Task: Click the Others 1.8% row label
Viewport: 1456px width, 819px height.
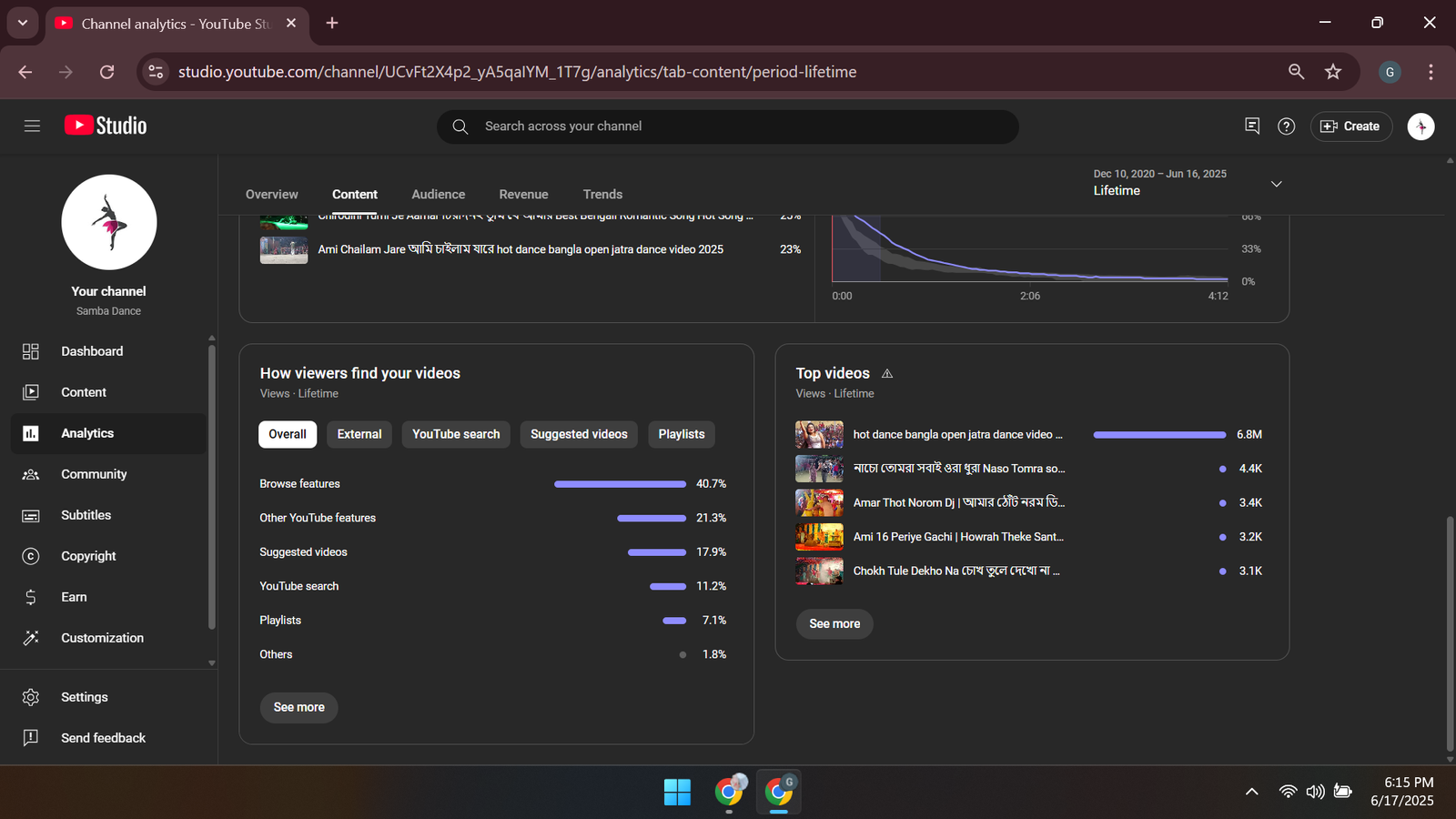Action: coord(276,654)
